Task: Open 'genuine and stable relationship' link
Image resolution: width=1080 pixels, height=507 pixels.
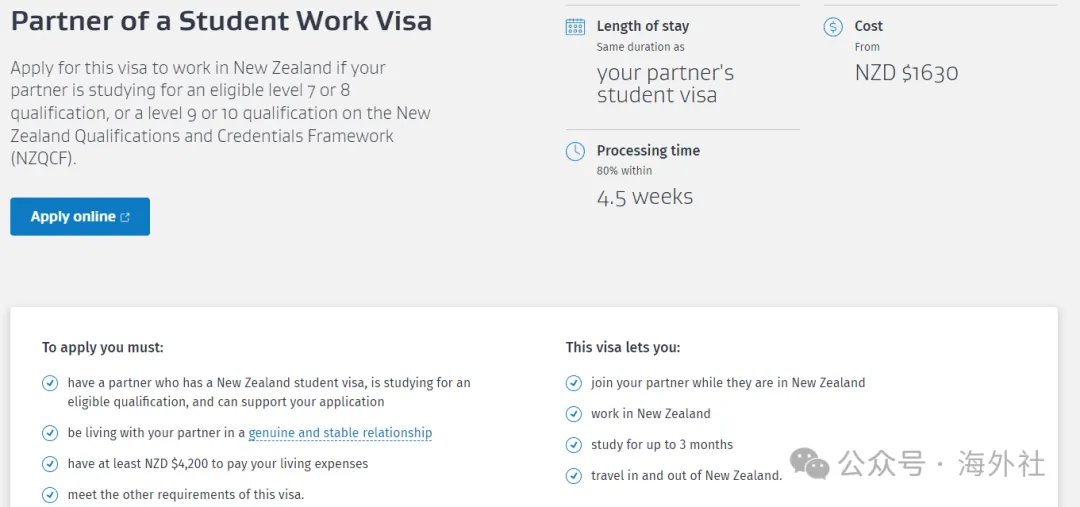Action: [340, 433]
